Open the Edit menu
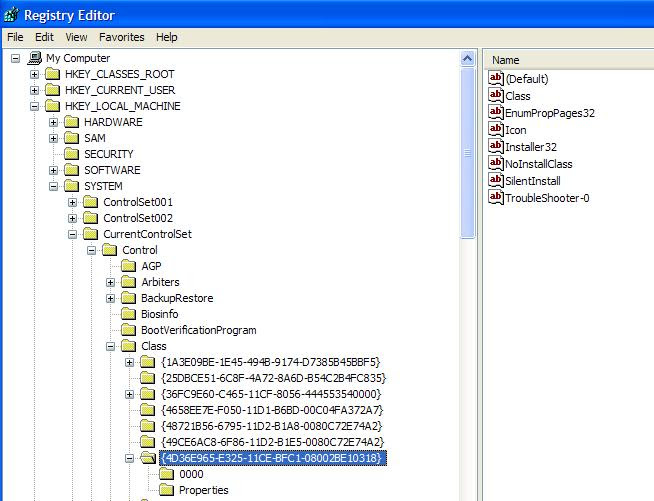Viewport: 654px width, 501px height. [x=44, y=37]
